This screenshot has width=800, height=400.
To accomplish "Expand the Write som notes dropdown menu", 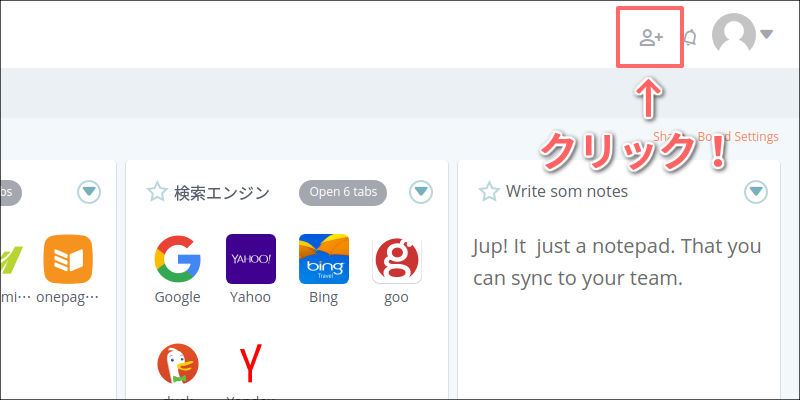I will coord(756,192).
